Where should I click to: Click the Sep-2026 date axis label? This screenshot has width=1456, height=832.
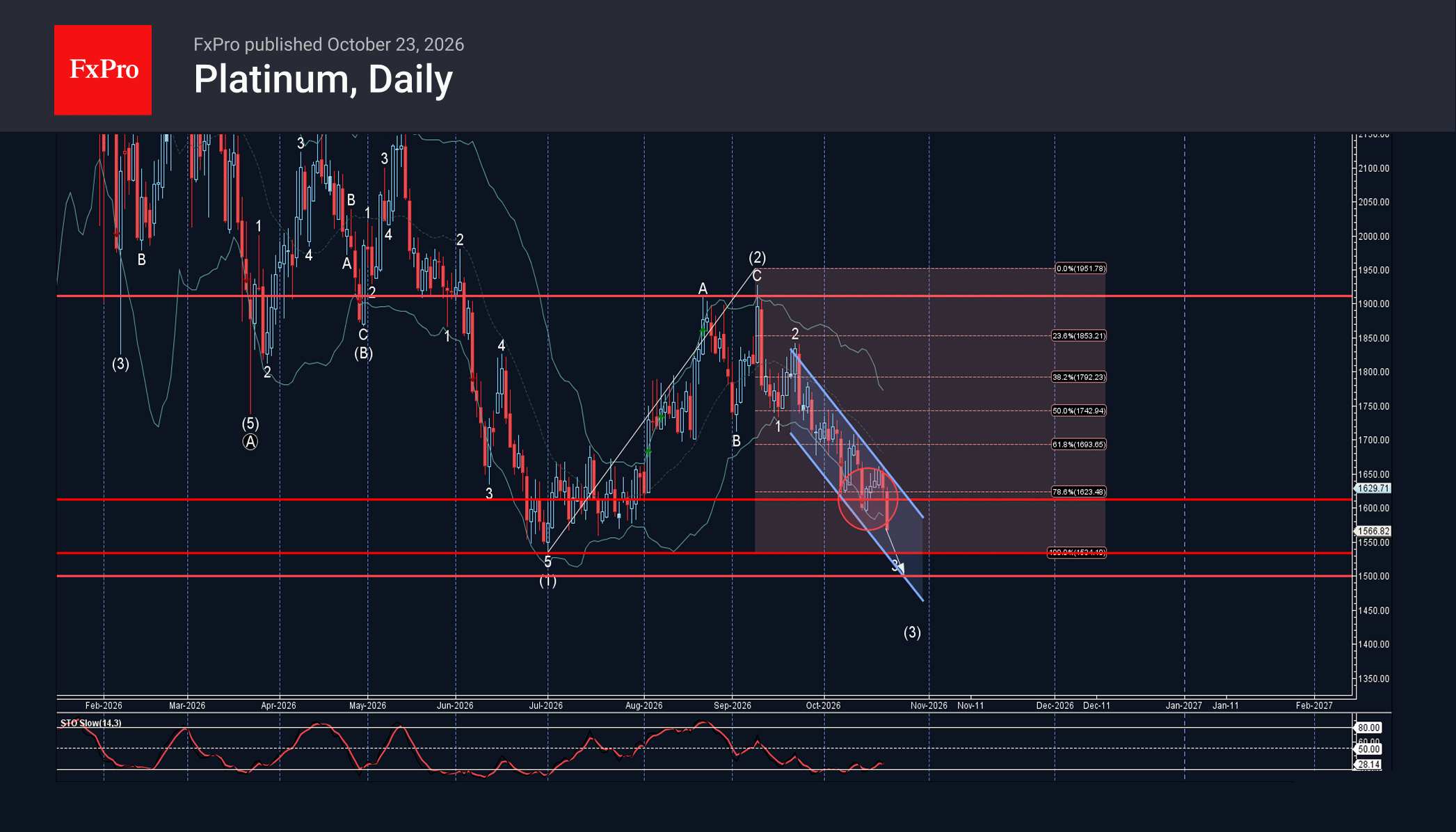pos(733,705)
